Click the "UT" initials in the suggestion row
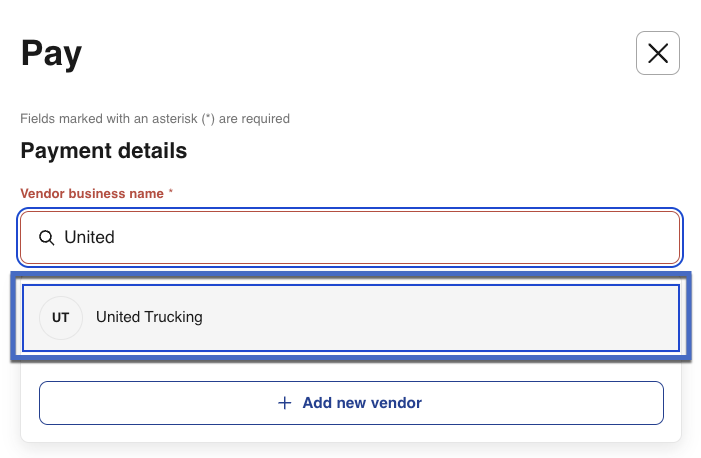Image resolution: width=701 pixels, height=458 pixels. [x=61, y=318]
